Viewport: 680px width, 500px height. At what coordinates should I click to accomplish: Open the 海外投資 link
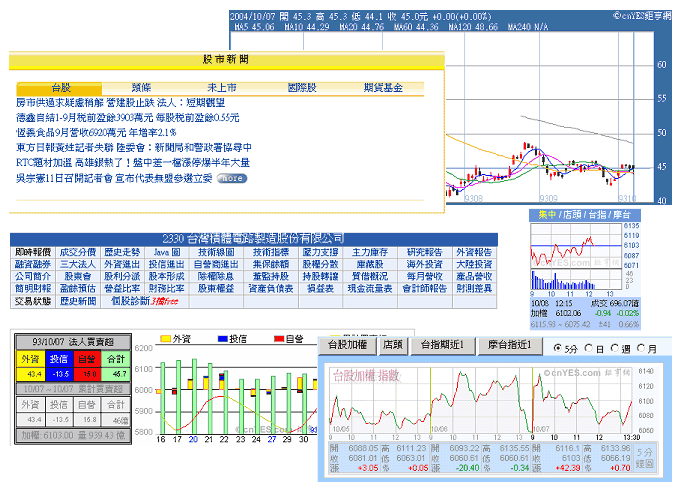(425, 265)
